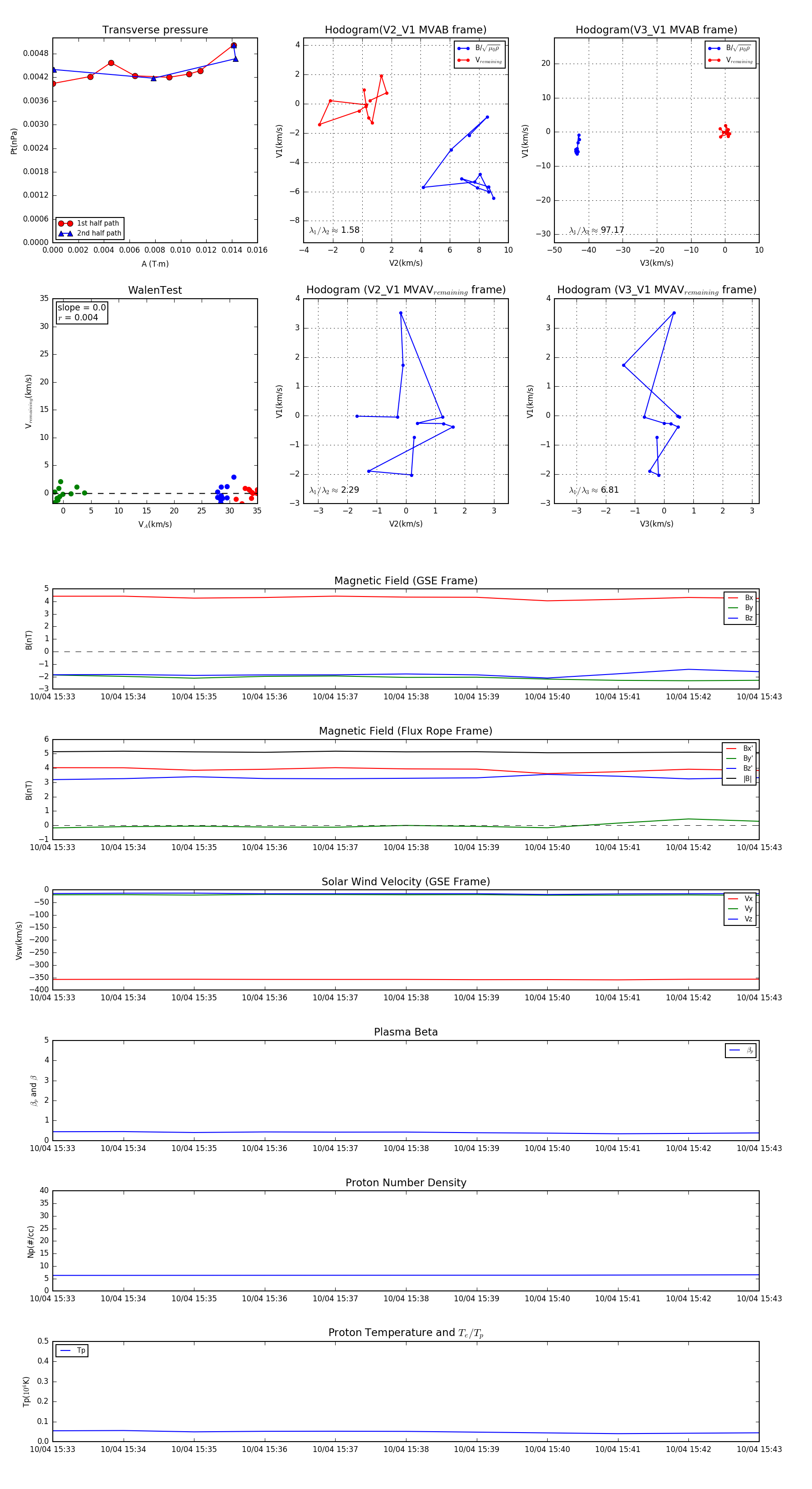Viewport: 812px width, 1489px height.
Task: Click the βp legend entry in Plasma Beta
Action: [741, 1050]
